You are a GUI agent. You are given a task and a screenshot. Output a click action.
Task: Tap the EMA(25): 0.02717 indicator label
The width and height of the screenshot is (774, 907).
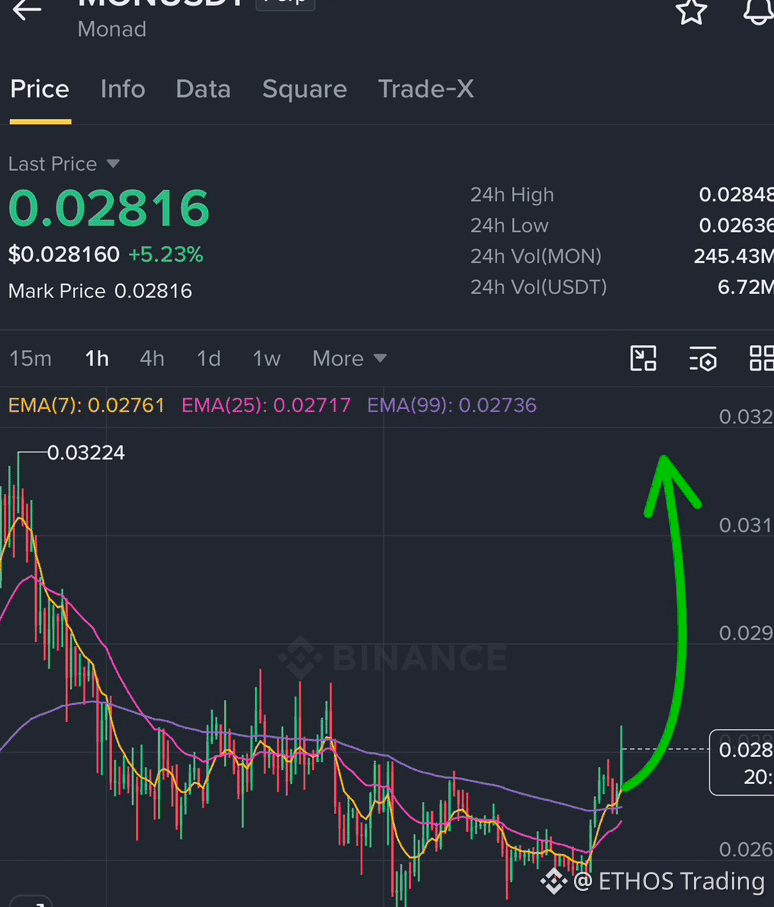point(266,405)
